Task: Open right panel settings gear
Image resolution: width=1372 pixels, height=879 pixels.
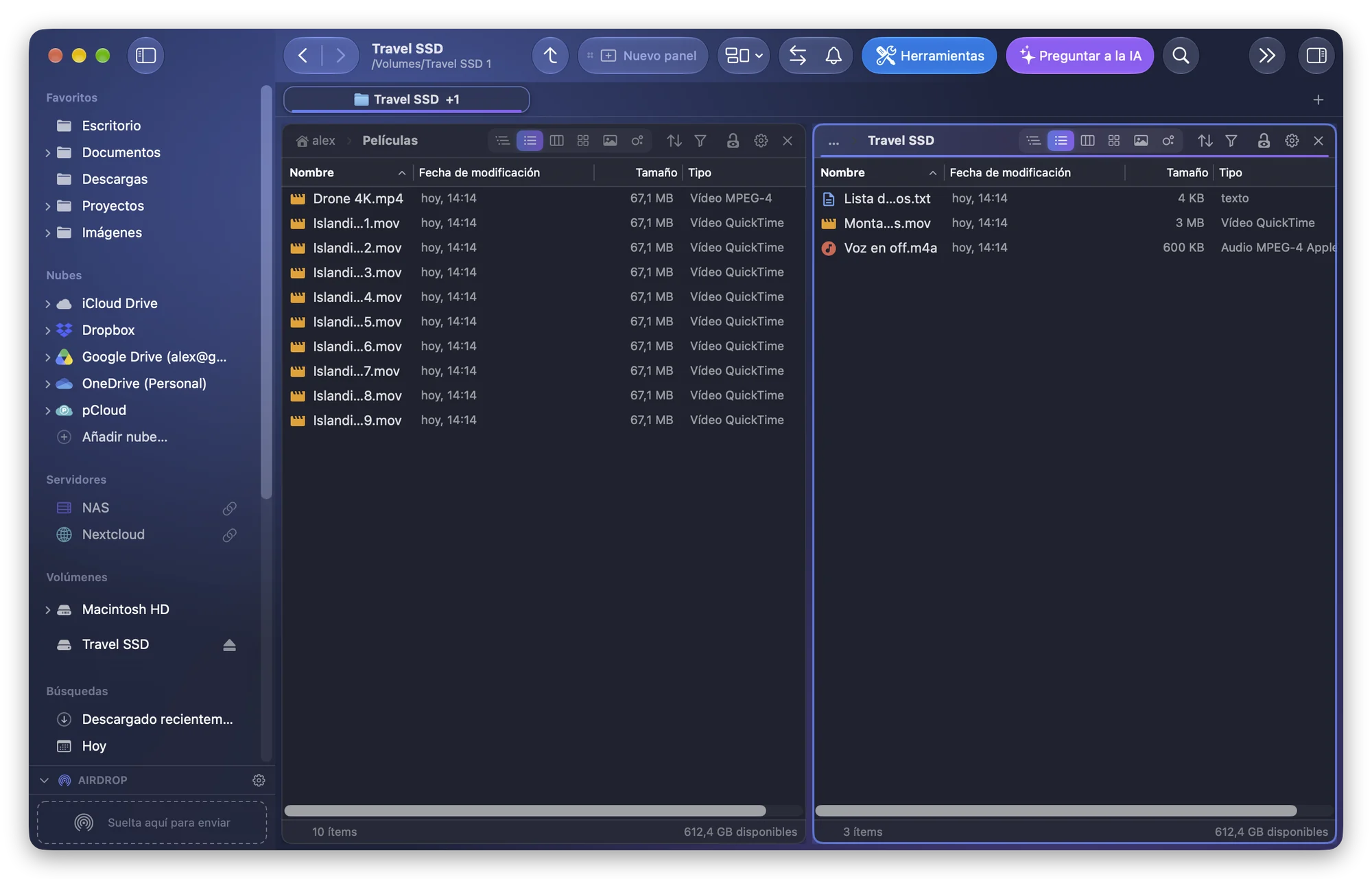Action: click(x=1292, y=141)
